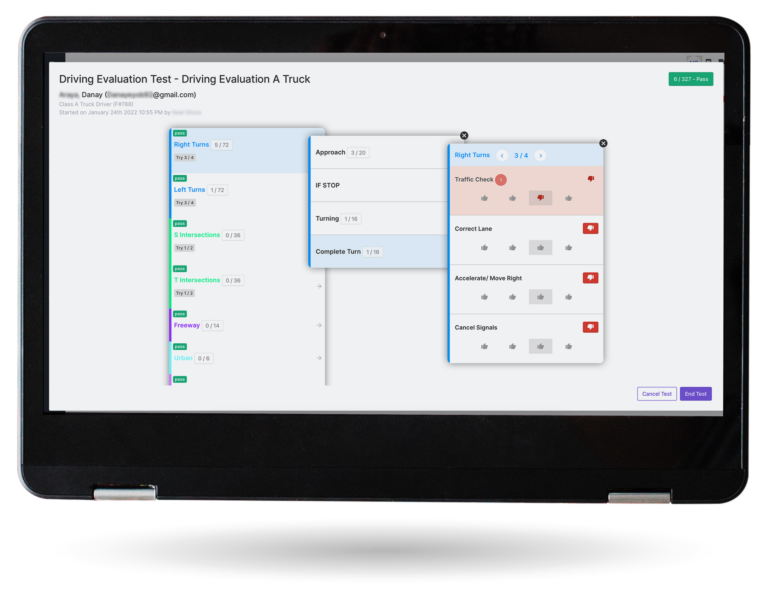Screen dimensions: 768x600
Task: Open the Approach step
Action: tap(380, 152)
